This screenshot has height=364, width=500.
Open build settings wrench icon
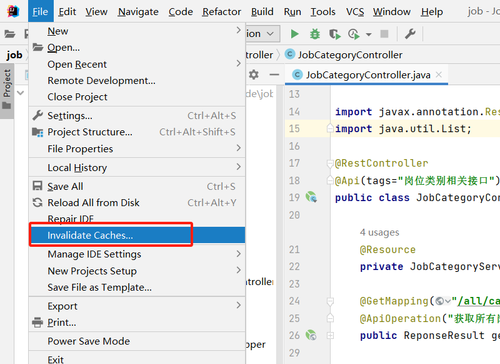410,34
